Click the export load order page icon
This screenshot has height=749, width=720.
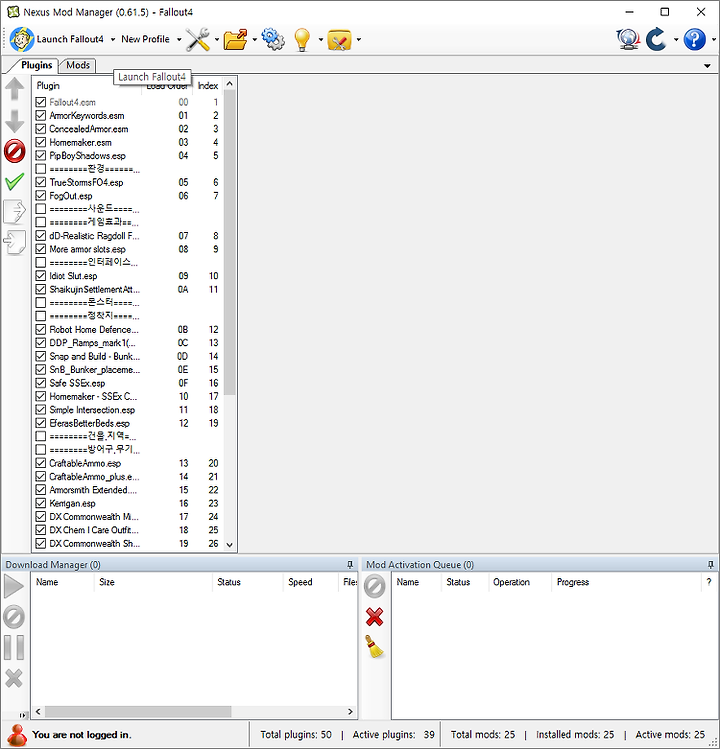15,212
